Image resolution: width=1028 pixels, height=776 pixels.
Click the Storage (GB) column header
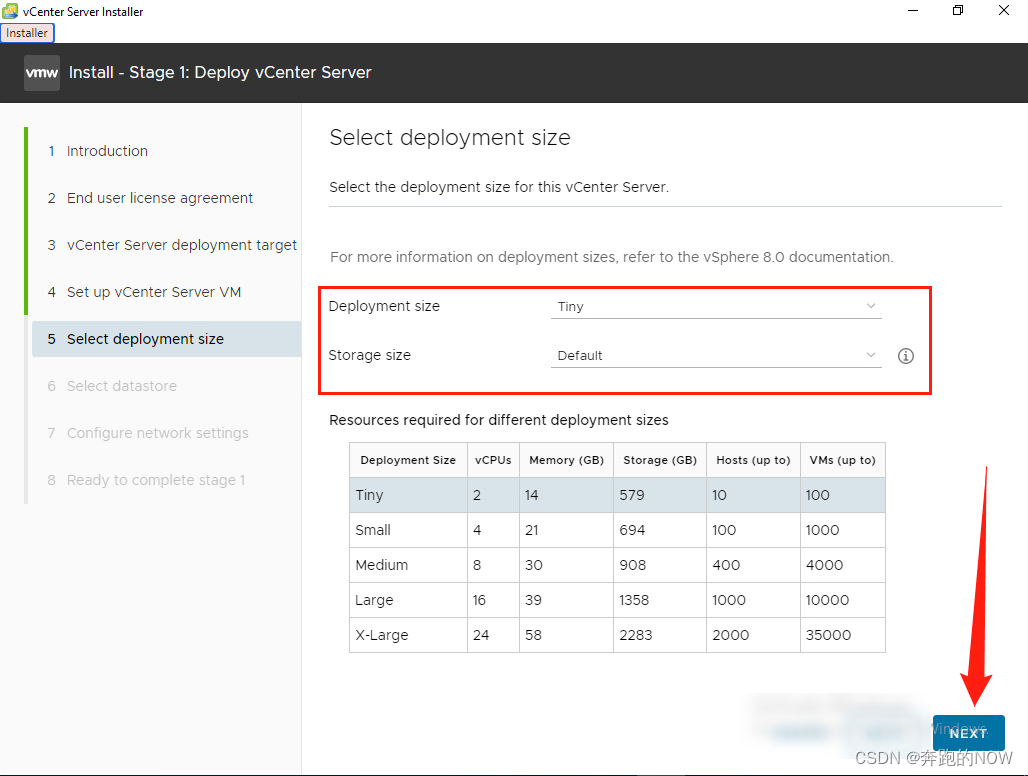[x=660, y=460]
